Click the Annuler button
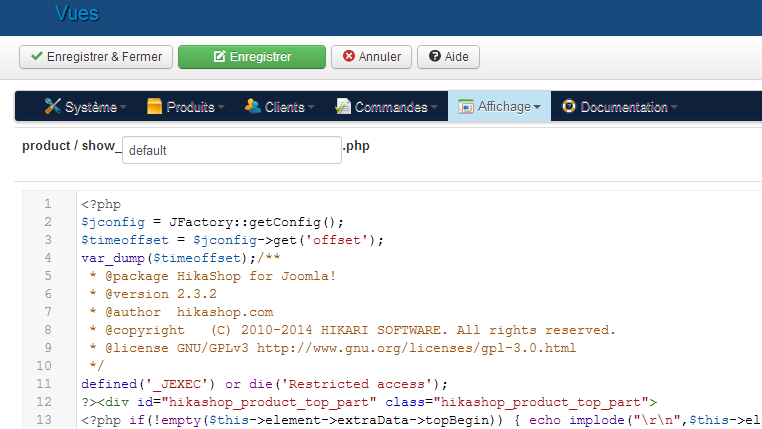This screenshot has height=429, width=762. [371, 57]
